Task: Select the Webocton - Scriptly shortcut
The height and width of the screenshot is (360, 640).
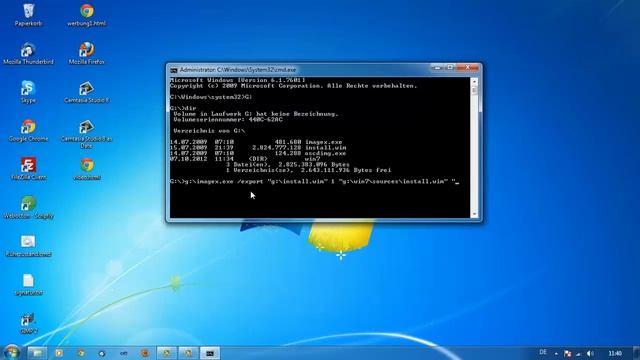Action: [28, 207]
